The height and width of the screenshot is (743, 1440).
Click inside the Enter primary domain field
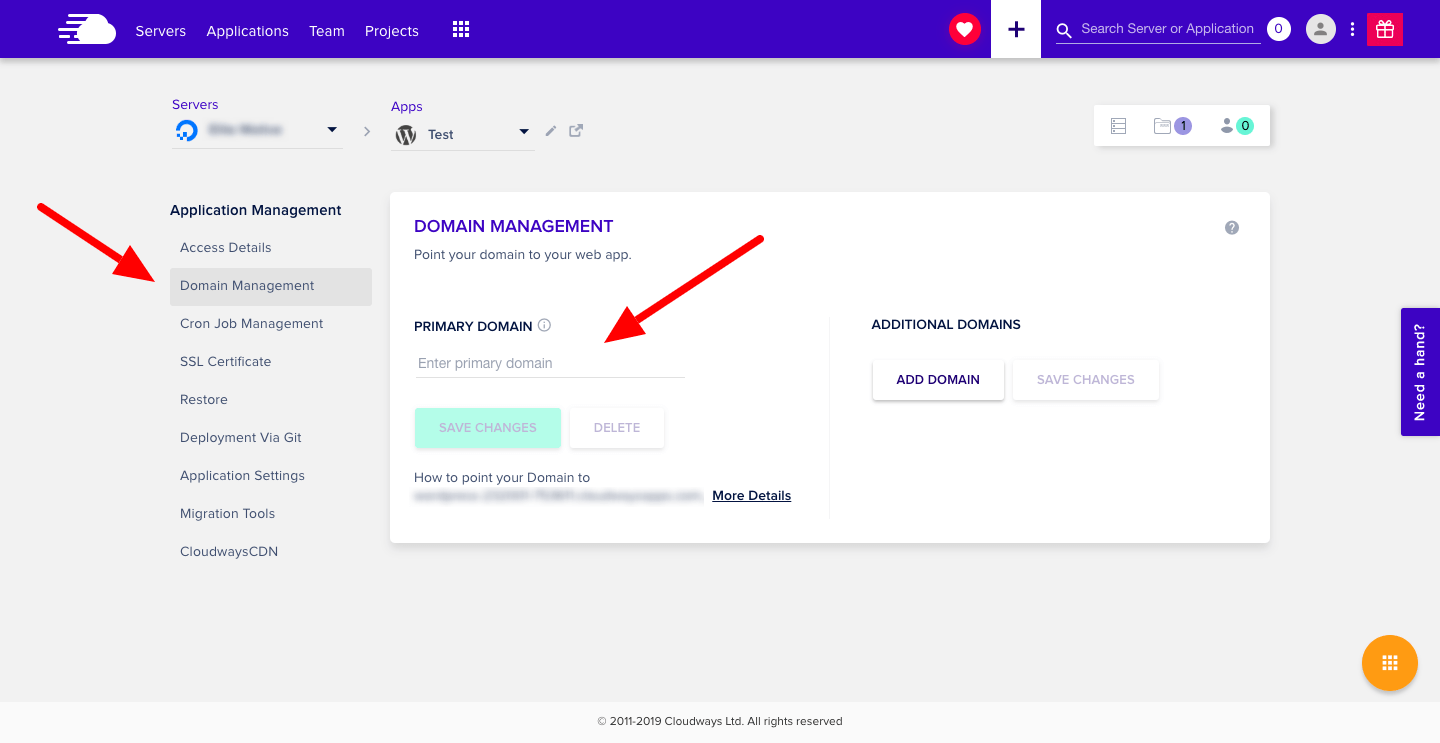[x=549, y=363]
